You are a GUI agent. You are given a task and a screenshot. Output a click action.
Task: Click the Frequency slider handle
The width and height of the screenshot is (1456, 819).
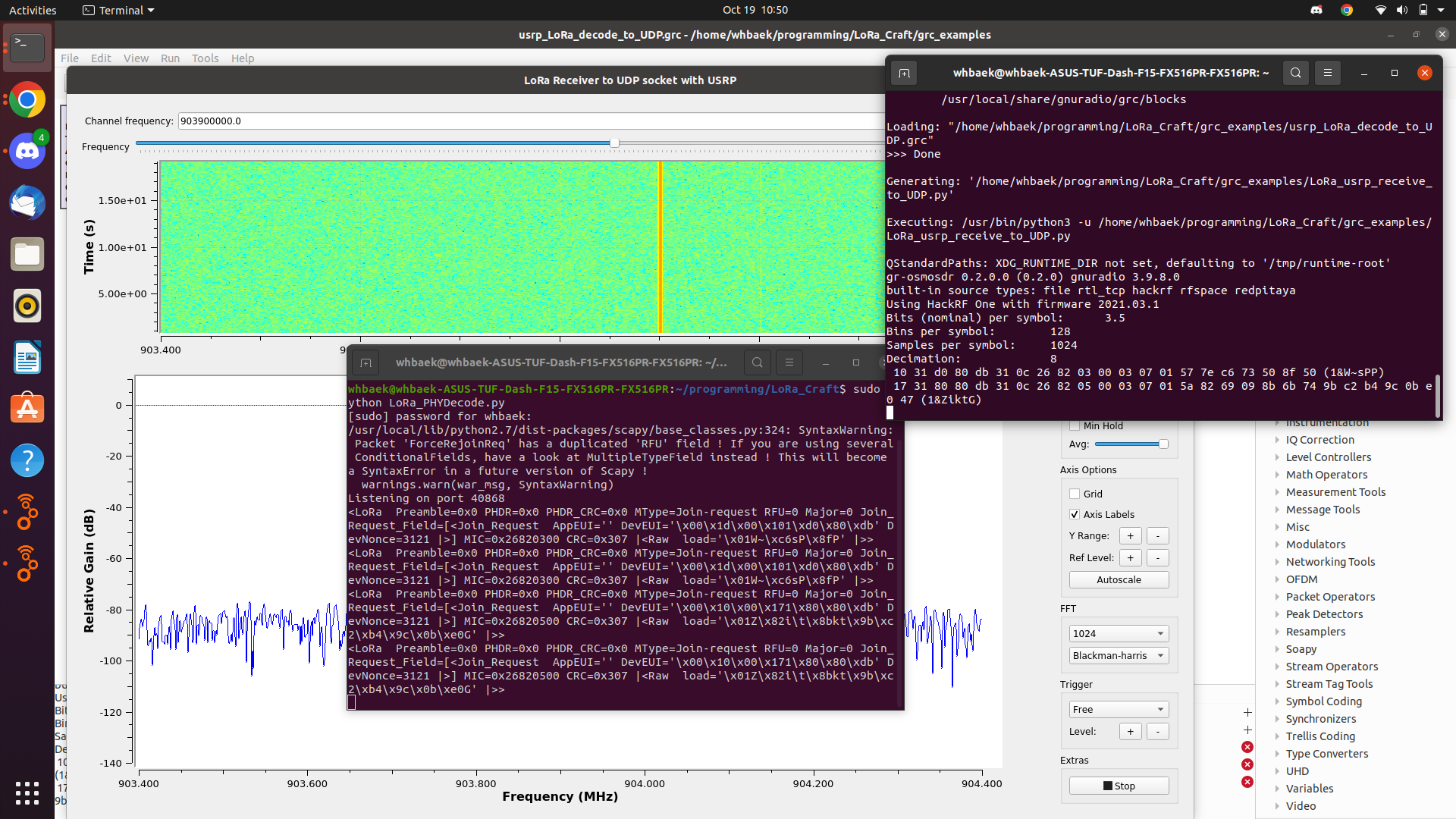pyautogui.click(x=614, y=143)
